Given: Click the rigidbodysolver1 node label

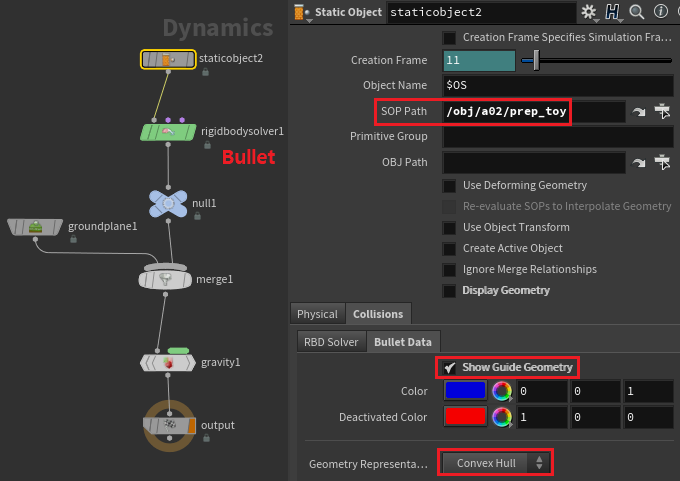Looking at the screenshot, I should (242, 131).
